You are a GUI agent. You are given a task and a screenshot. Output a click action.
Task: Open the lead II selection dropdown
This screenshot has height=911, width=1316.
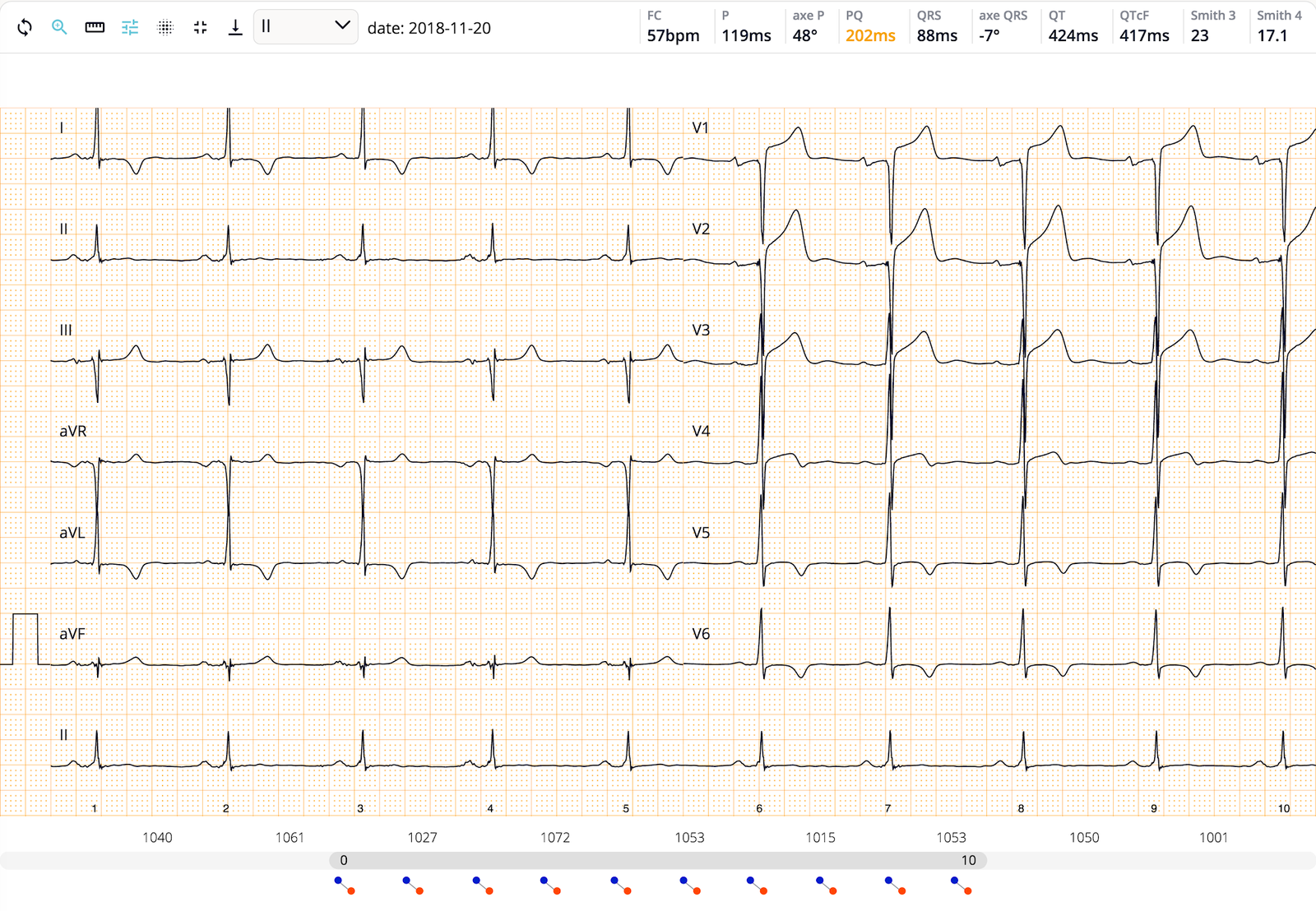305,27
